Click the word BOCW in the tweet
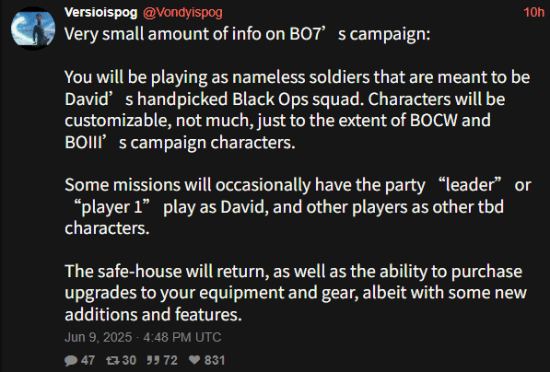Viewport: 550px width, 372px height. coord(434,121)
